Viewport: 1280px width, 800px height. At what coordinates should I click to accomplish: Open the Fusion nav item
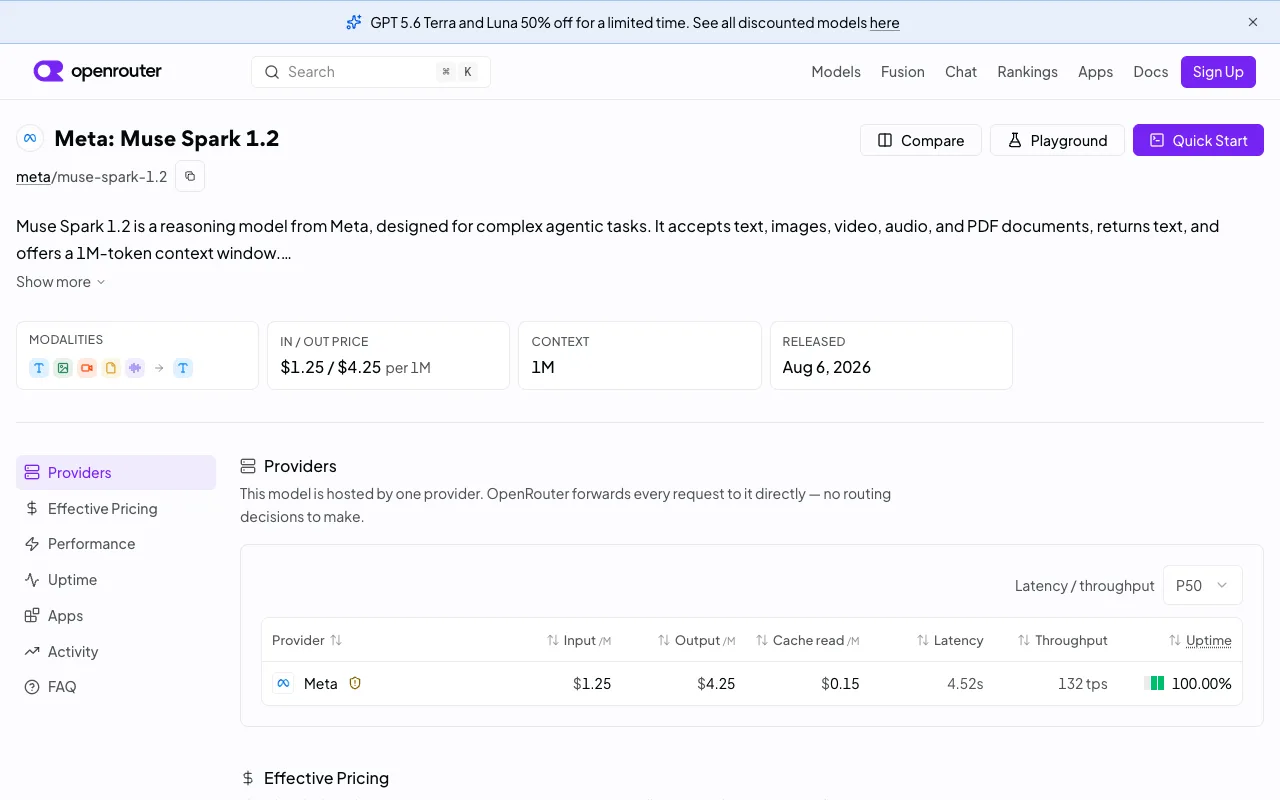pyautogui.click(x=903, y=72)
